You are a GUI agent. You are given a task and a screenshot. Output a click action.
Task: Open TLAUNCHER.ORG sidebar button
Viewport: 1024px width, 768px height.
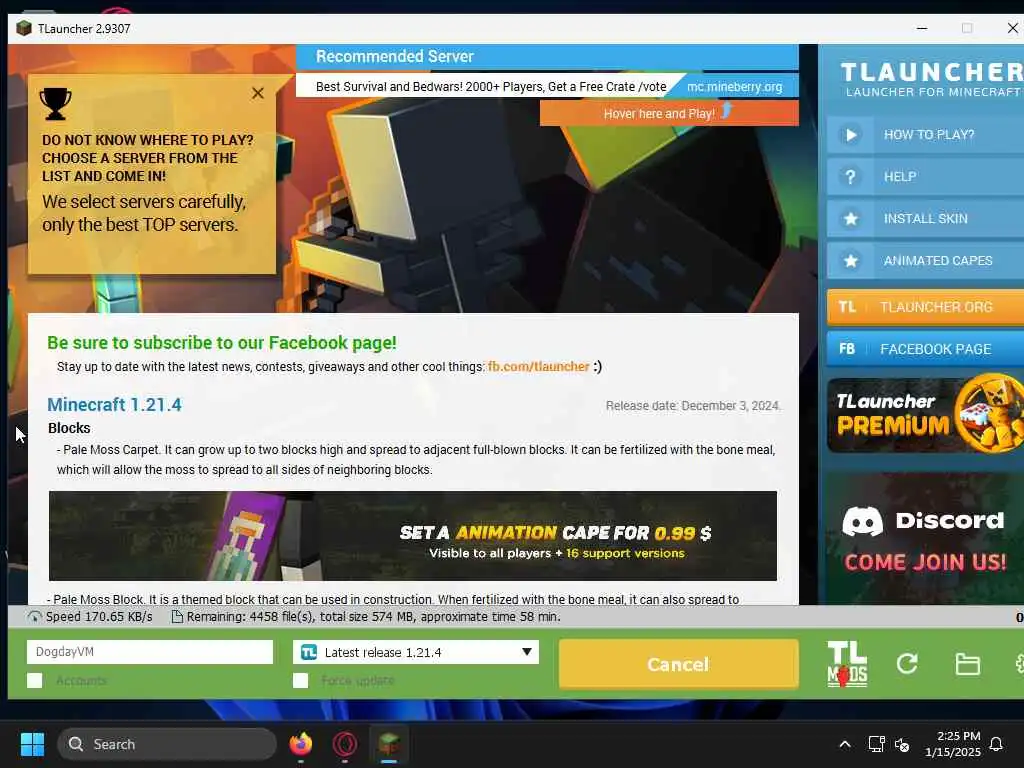pos(926,307)
